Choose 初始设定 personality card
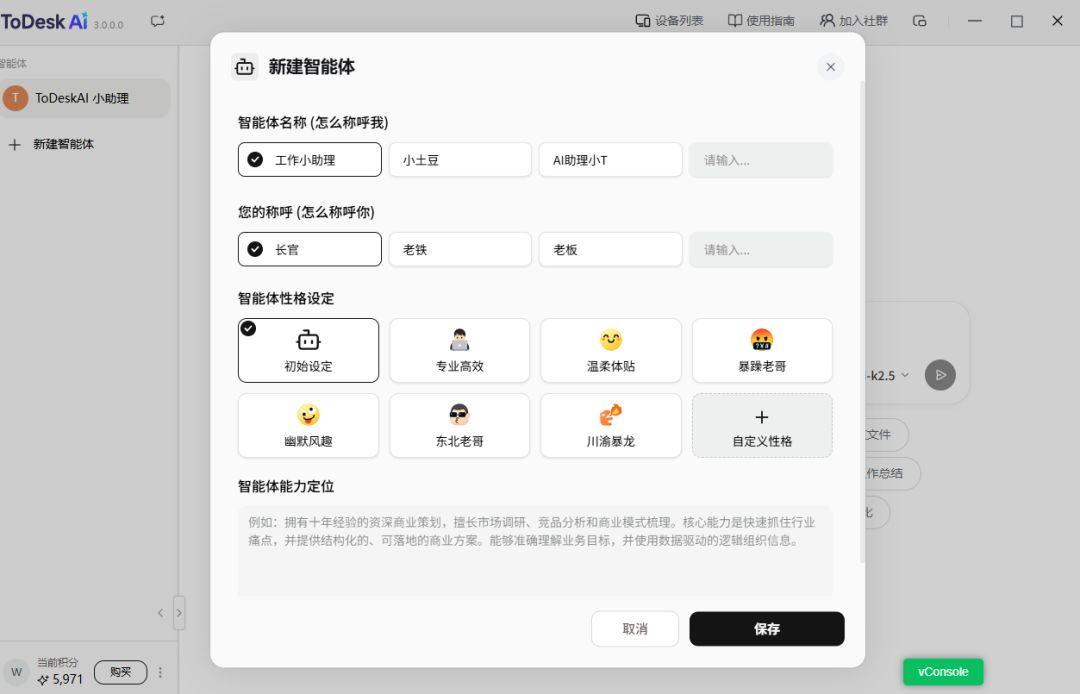1080x694 pixels. [309, 350]
